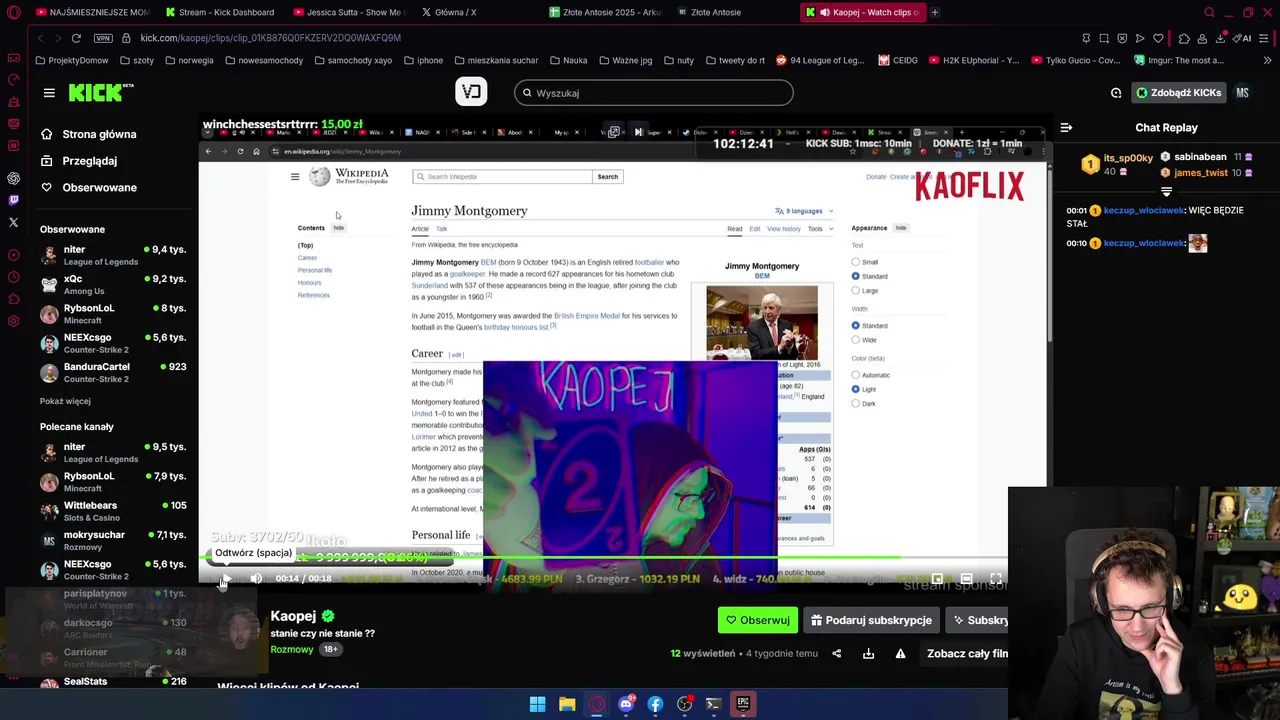Image resolution: width=1280 pixels, height=720 pixels.
Task: Open File Explorer from the taskbar
Action: click(567, 704)
